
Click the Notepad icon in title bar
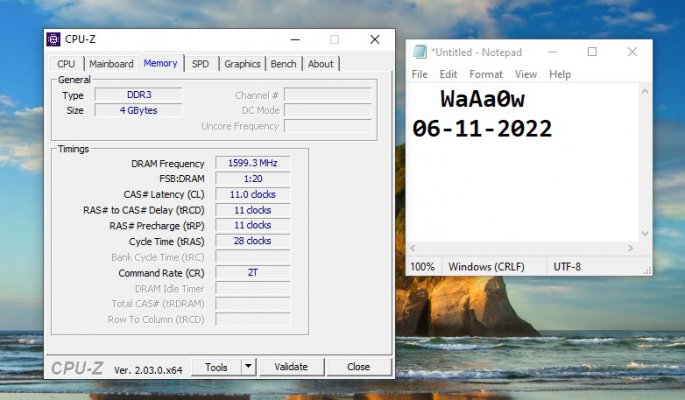pos(420,52)
